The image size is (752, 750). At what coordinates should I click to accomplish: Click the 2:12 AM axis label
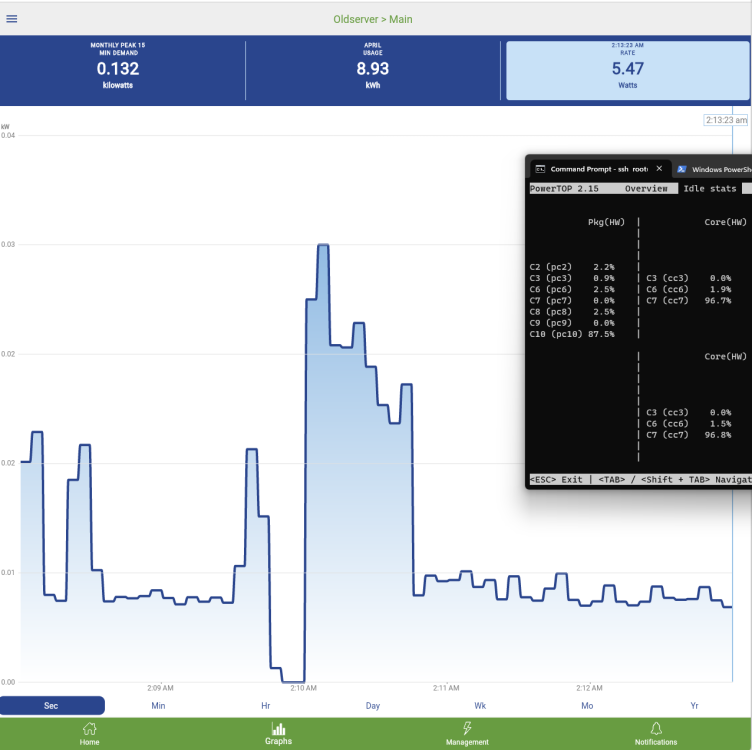(589, 688)
